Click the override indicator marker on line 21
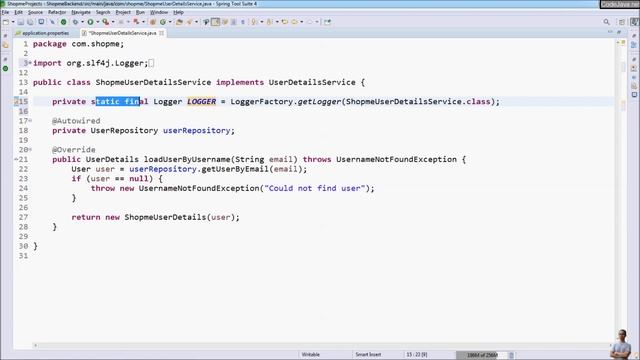The image size is (640, 360). pyautogui.click(x=16, y=159)
